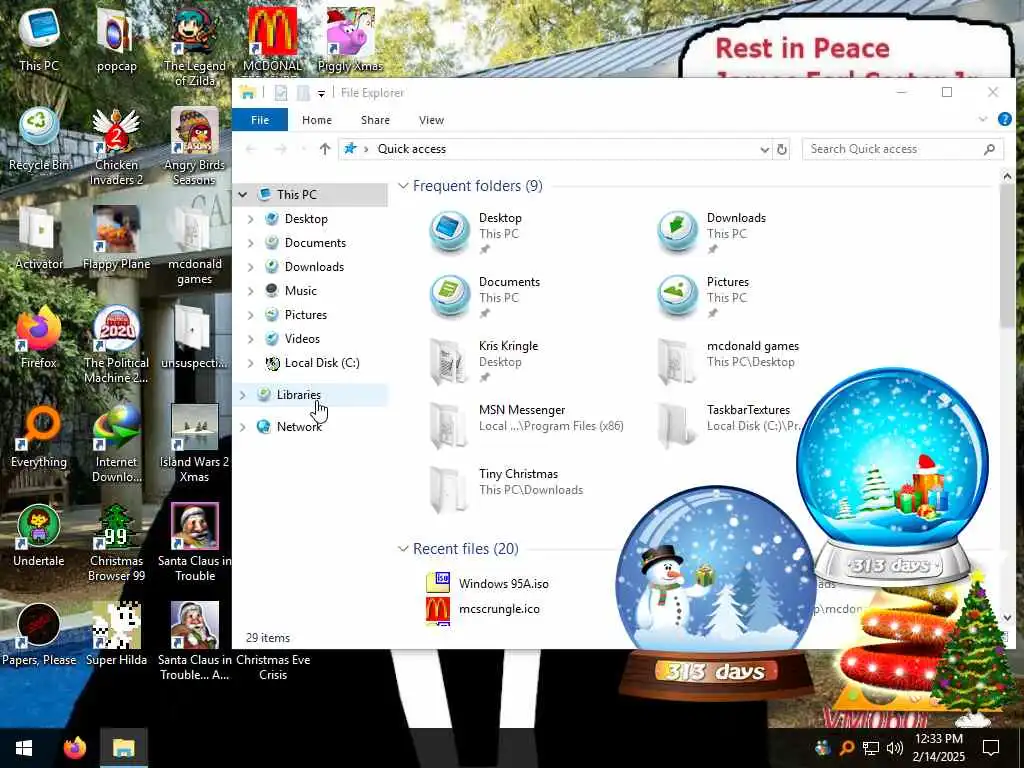Open Quick Access Toolbar customize dropdown
Image resolution: width=1024 pixels, height=768 pixels.
pyautogui.click(x=321, y=93)
